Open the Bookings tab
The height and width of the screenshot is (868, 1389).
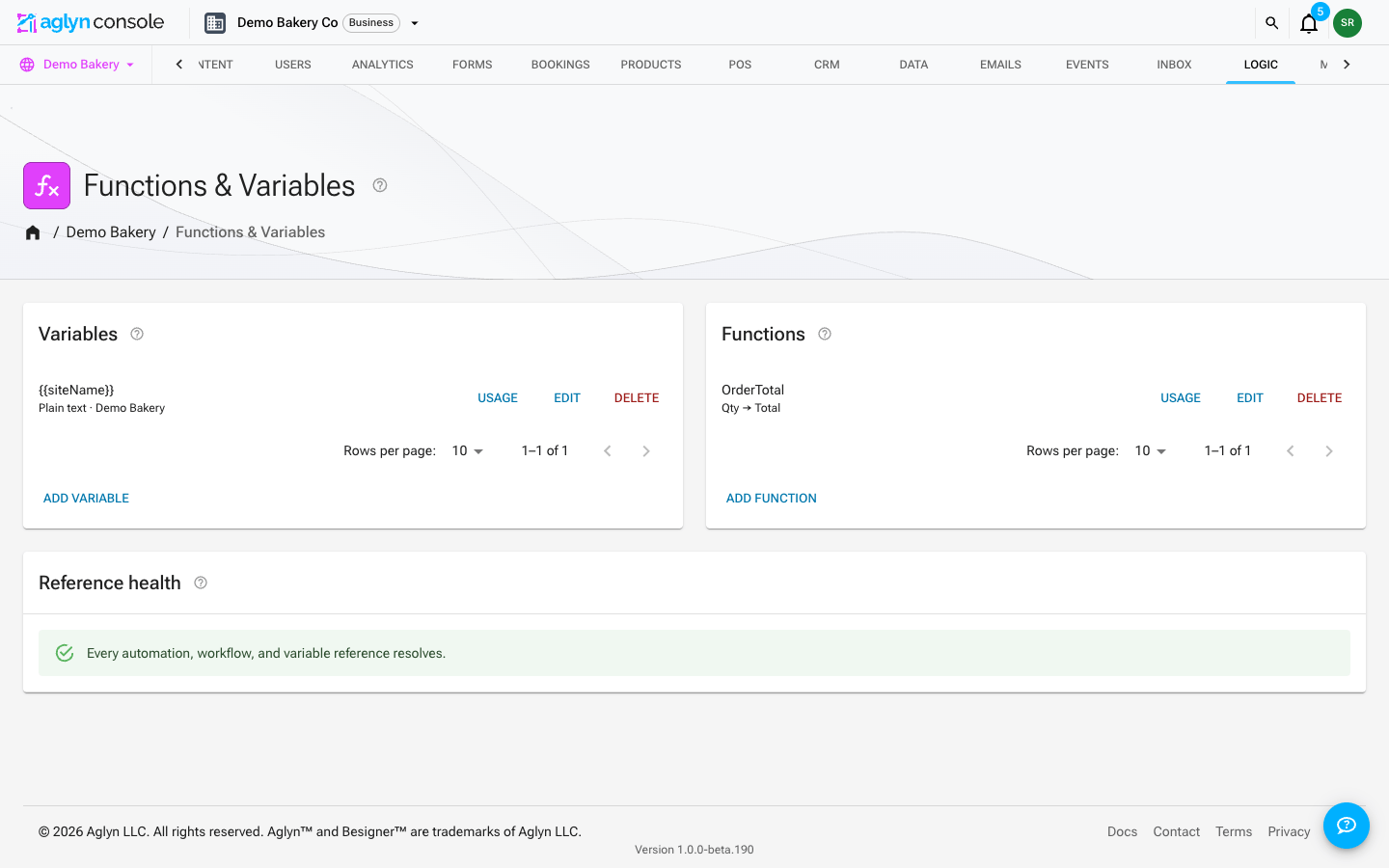[560, 65]
